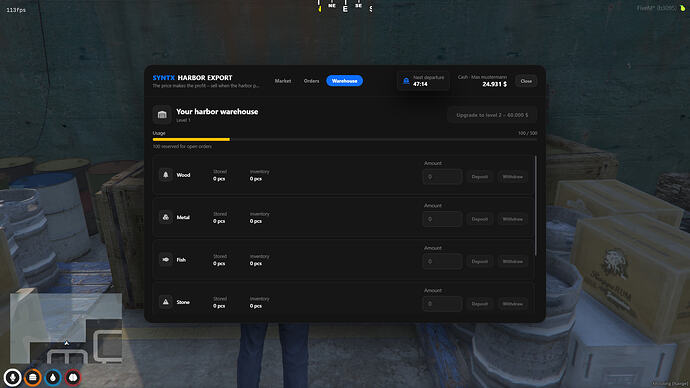Deposit Metal into warehouse

click(x=480, y=219)
